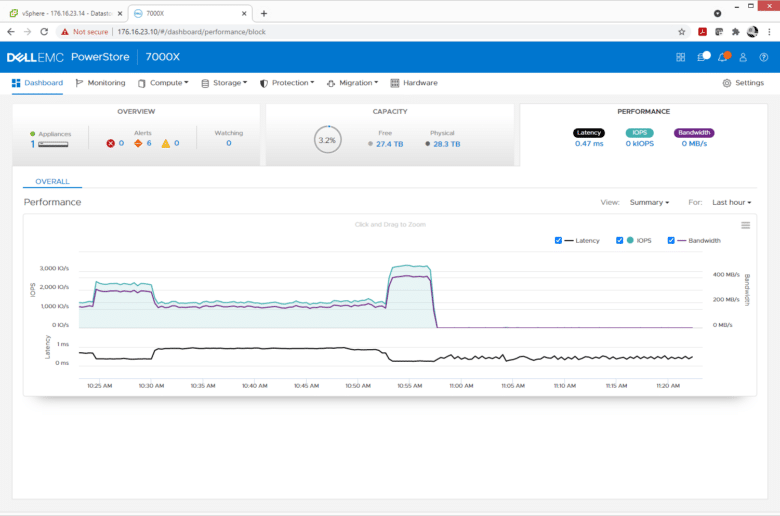
Task: Close the vSphere browser tab
Action: pyautogui.click(x=120, y=14)
